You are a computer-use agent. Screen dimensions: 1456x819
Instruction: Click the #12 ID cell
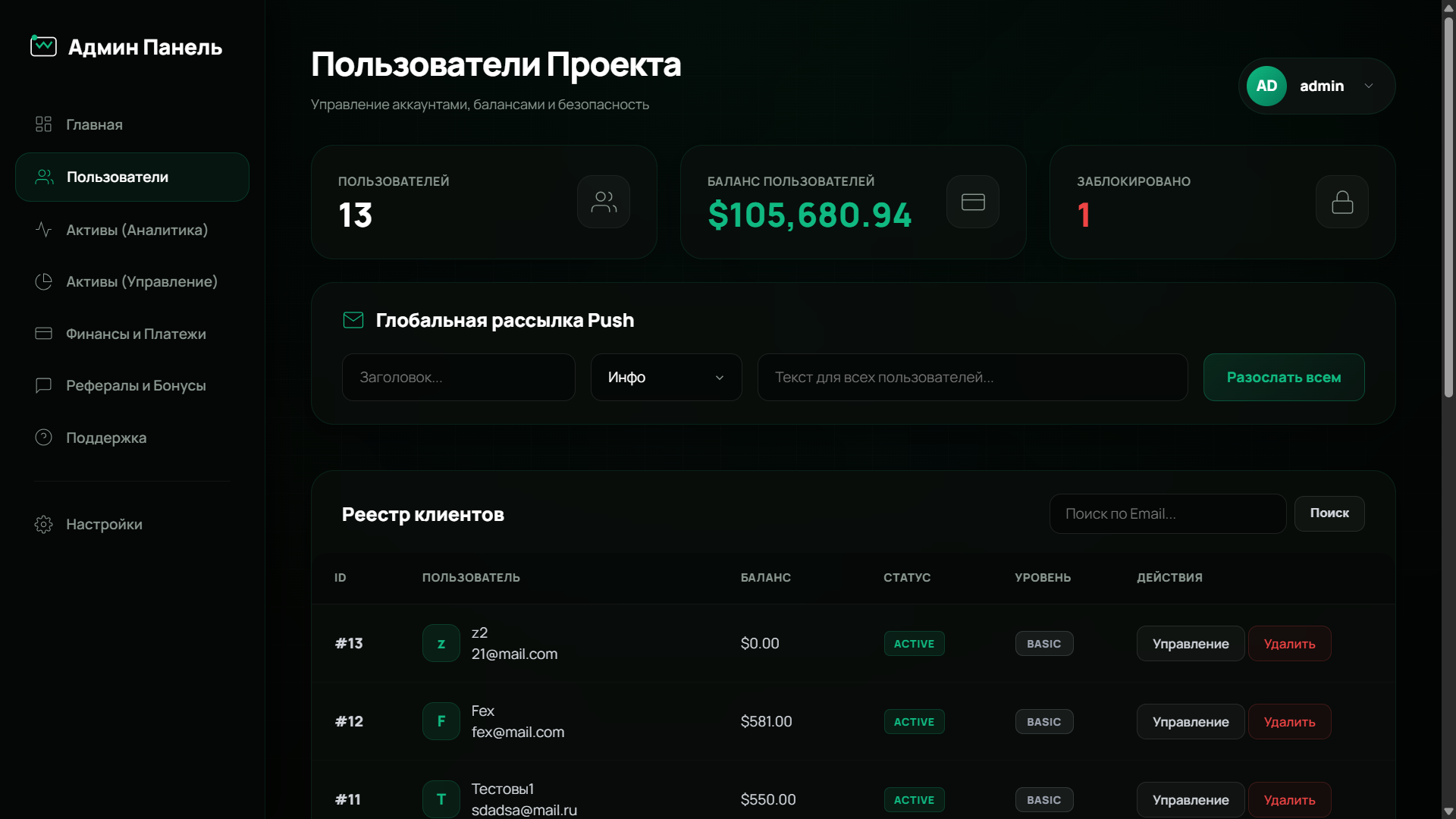point(349,722)
